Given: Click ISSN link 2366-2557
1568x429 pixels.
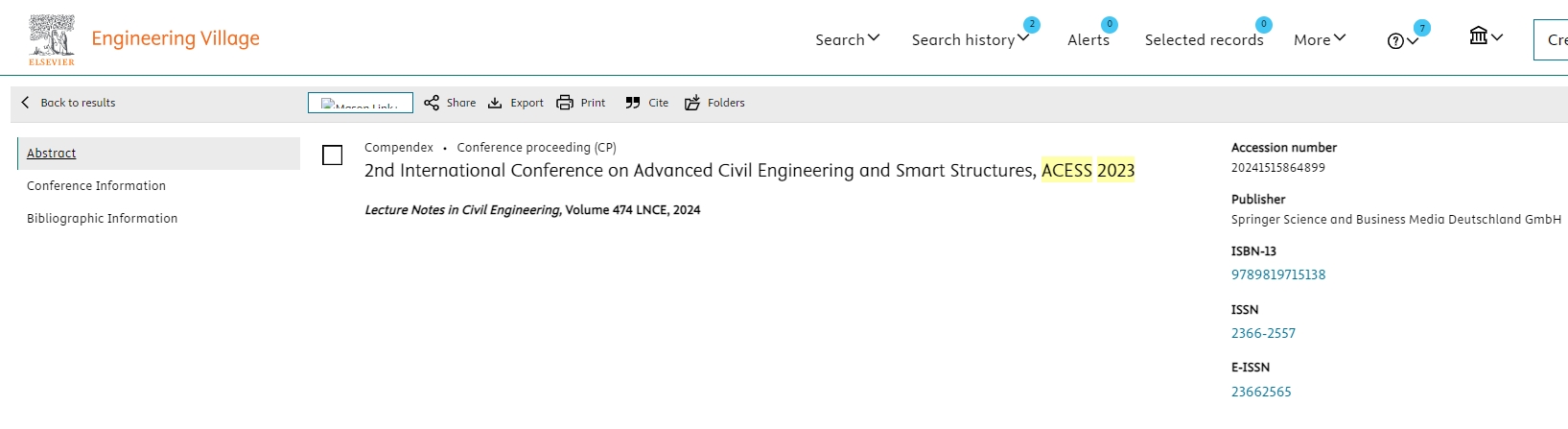Looking at the screenshot, I should 1263,333.
